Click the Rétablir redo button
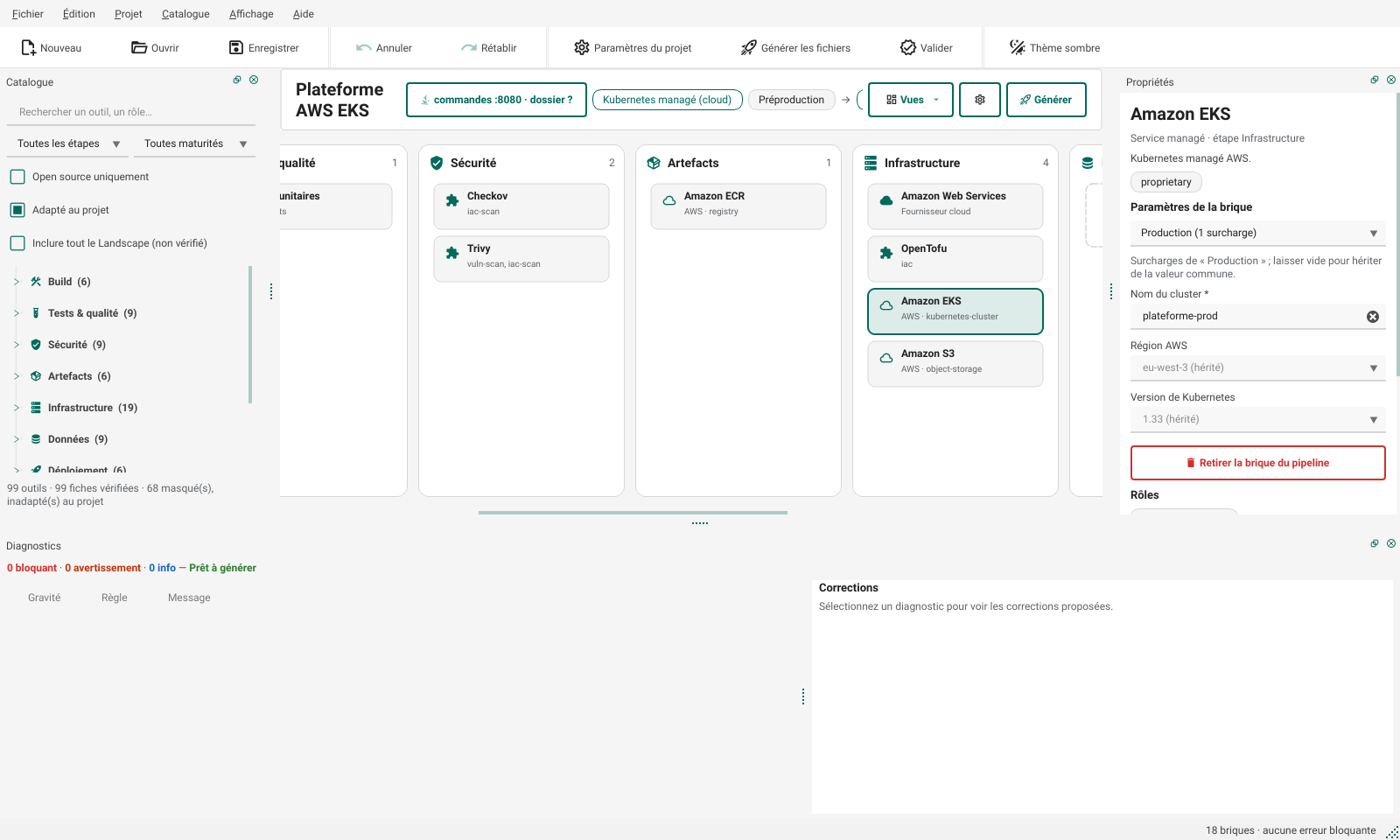 pos(488,48)
